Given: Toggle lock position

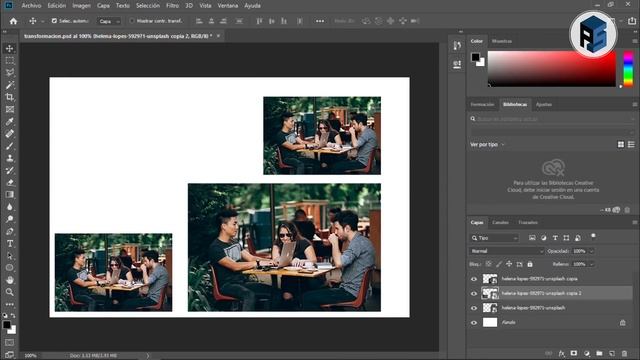Looking at the screenshot, I should pyautogui.click(x=509, y=264).
